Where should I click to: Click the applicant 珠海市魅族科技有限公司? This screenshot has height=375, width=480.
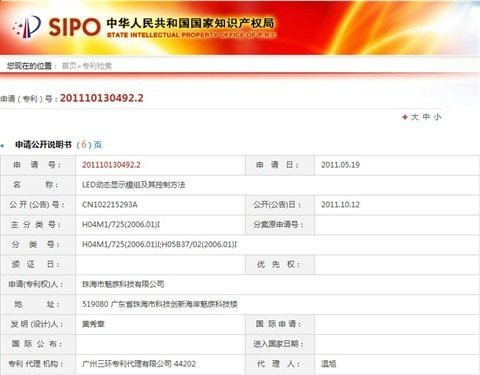pyautogui.click(x=123, y=284)
